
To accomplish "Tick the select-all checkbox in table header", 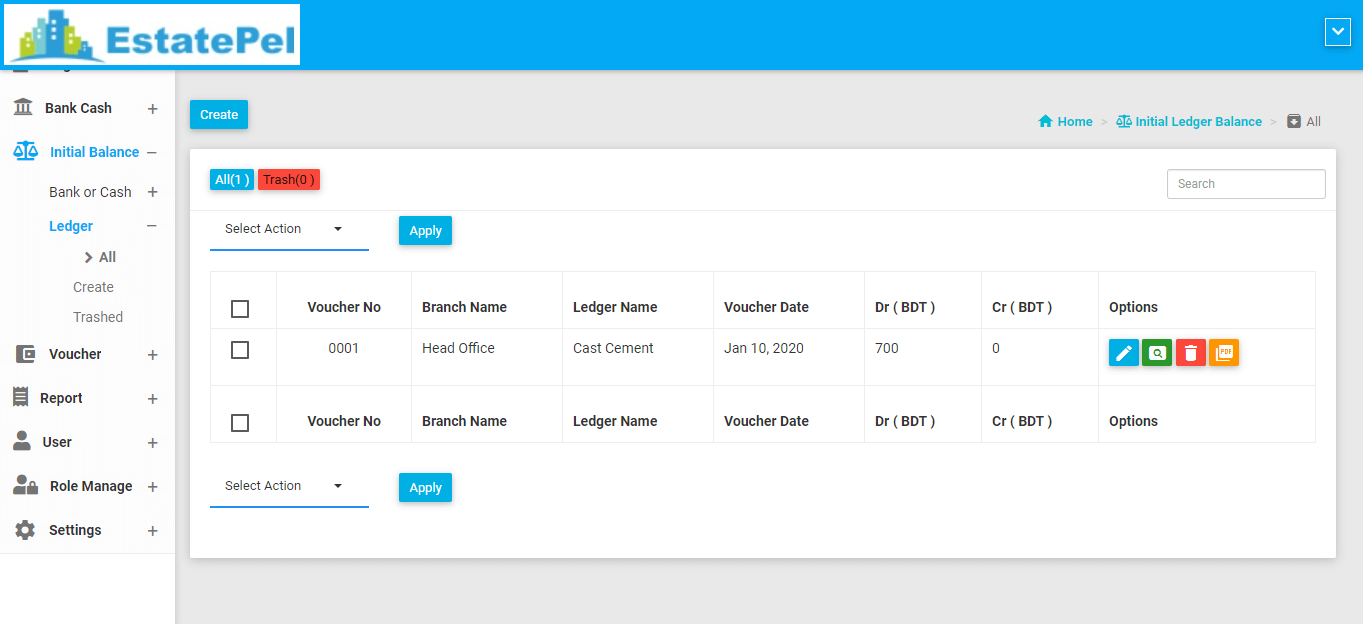I will [240, 308].
